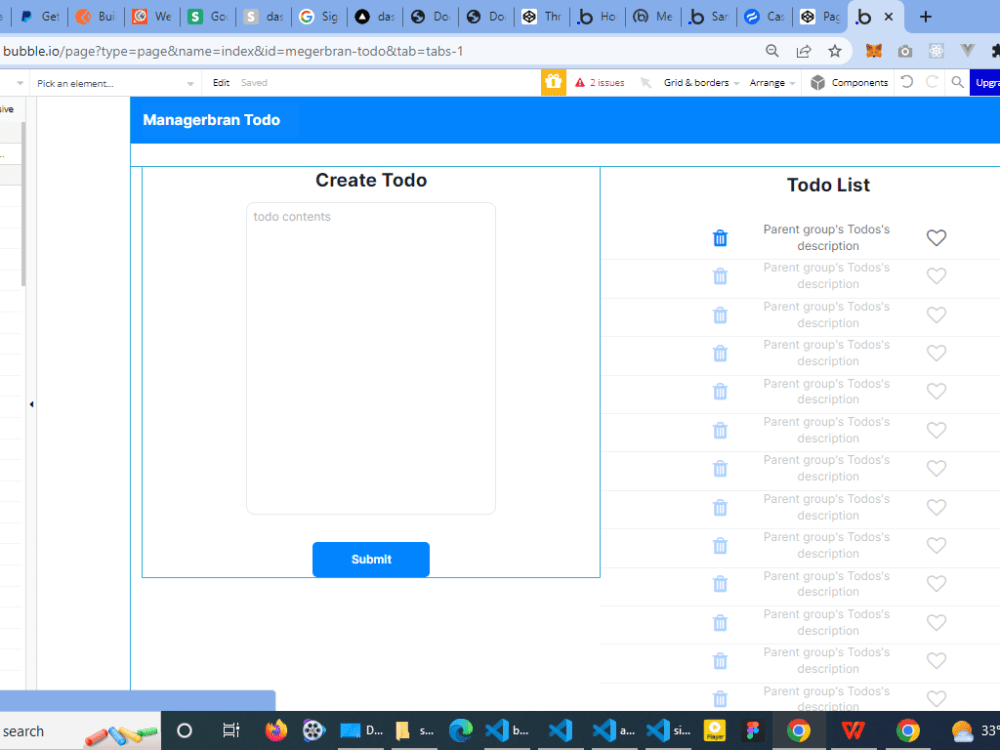Open the File Explorer 's...' taskbar item
This screenshot has height=750, width=1000.
coord(415,730)
